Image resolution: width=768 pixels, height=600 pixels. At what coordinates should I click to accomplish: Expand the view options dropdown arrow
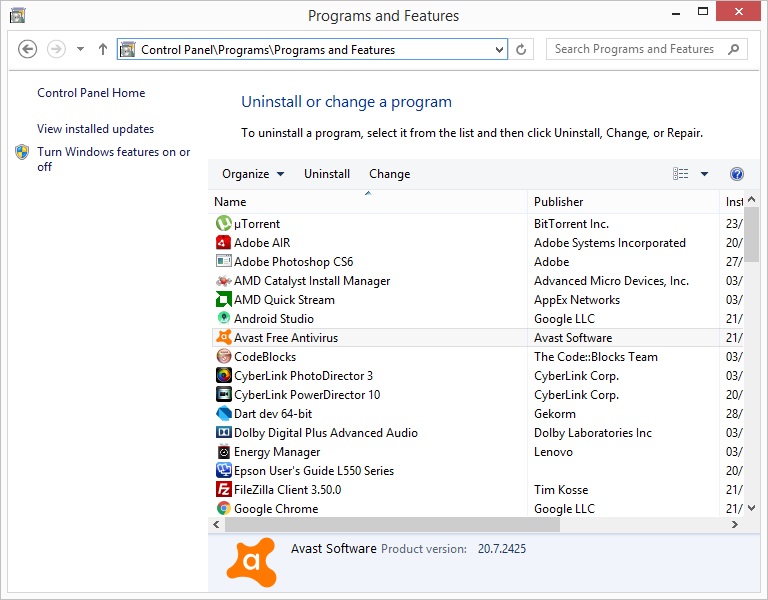[704, 174]
